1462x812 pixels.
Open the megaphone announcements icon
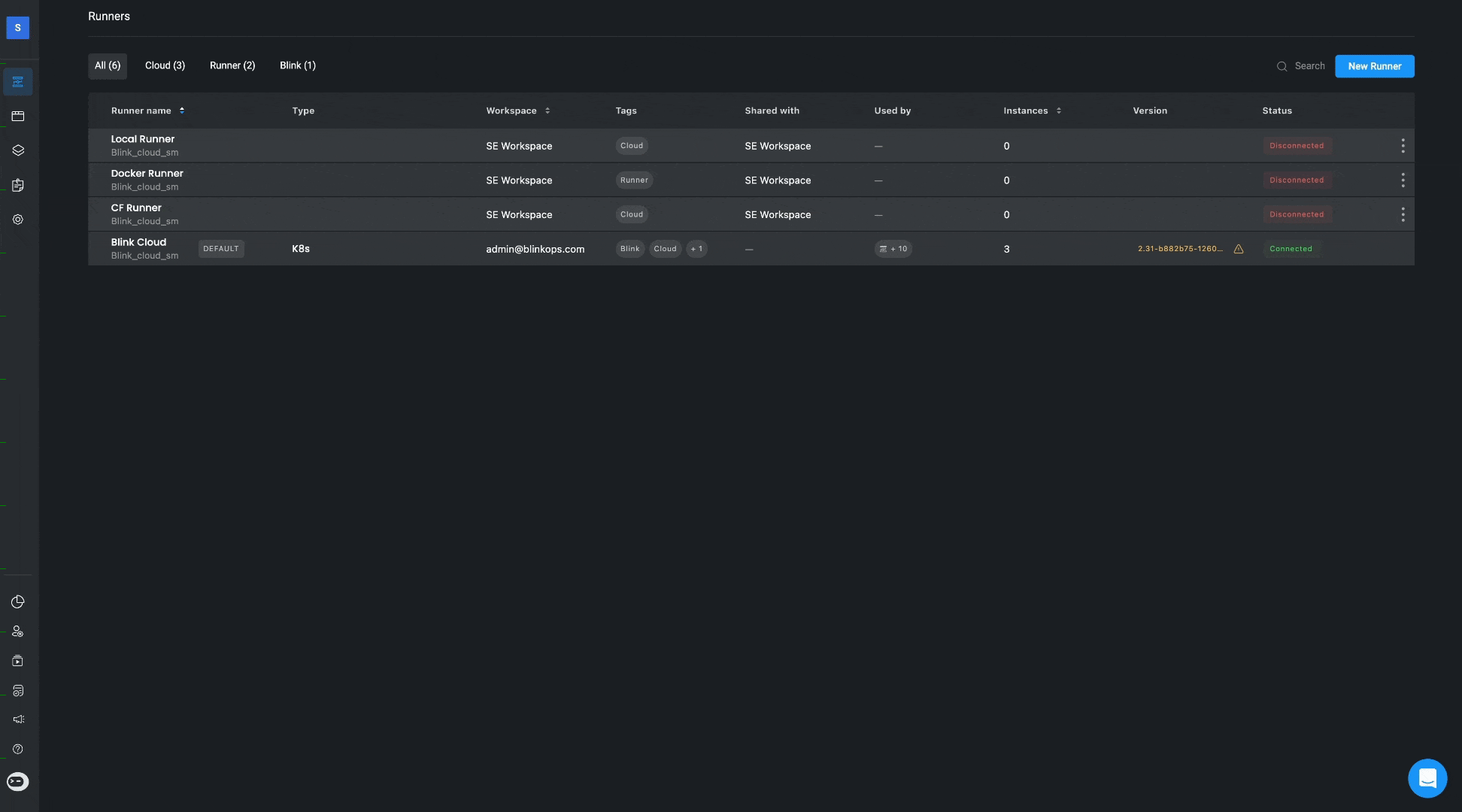pyautogui.click(x=18, y=720)
